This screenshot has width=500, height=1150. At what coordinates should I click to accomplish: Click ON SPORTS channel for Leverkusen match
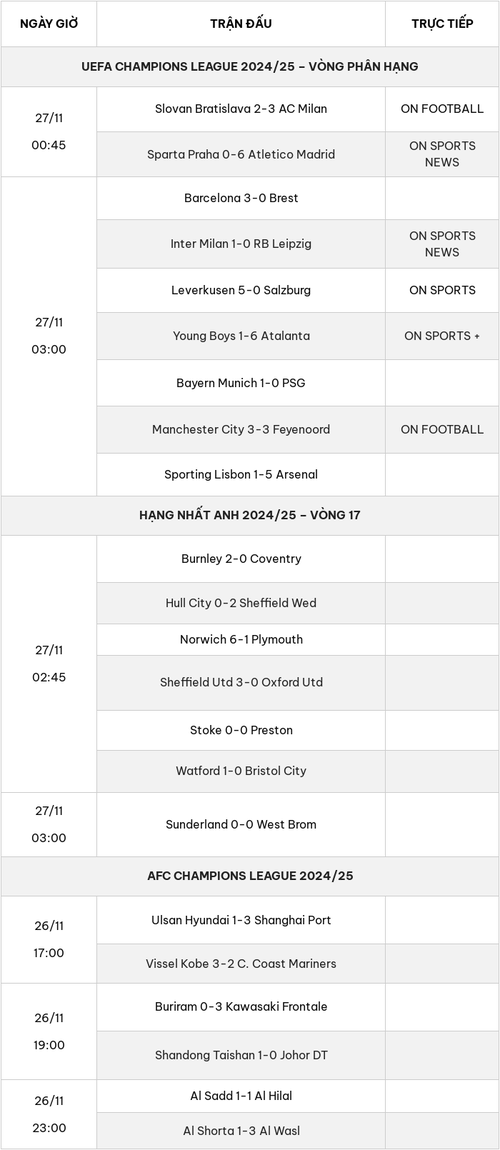coord(442,290)
